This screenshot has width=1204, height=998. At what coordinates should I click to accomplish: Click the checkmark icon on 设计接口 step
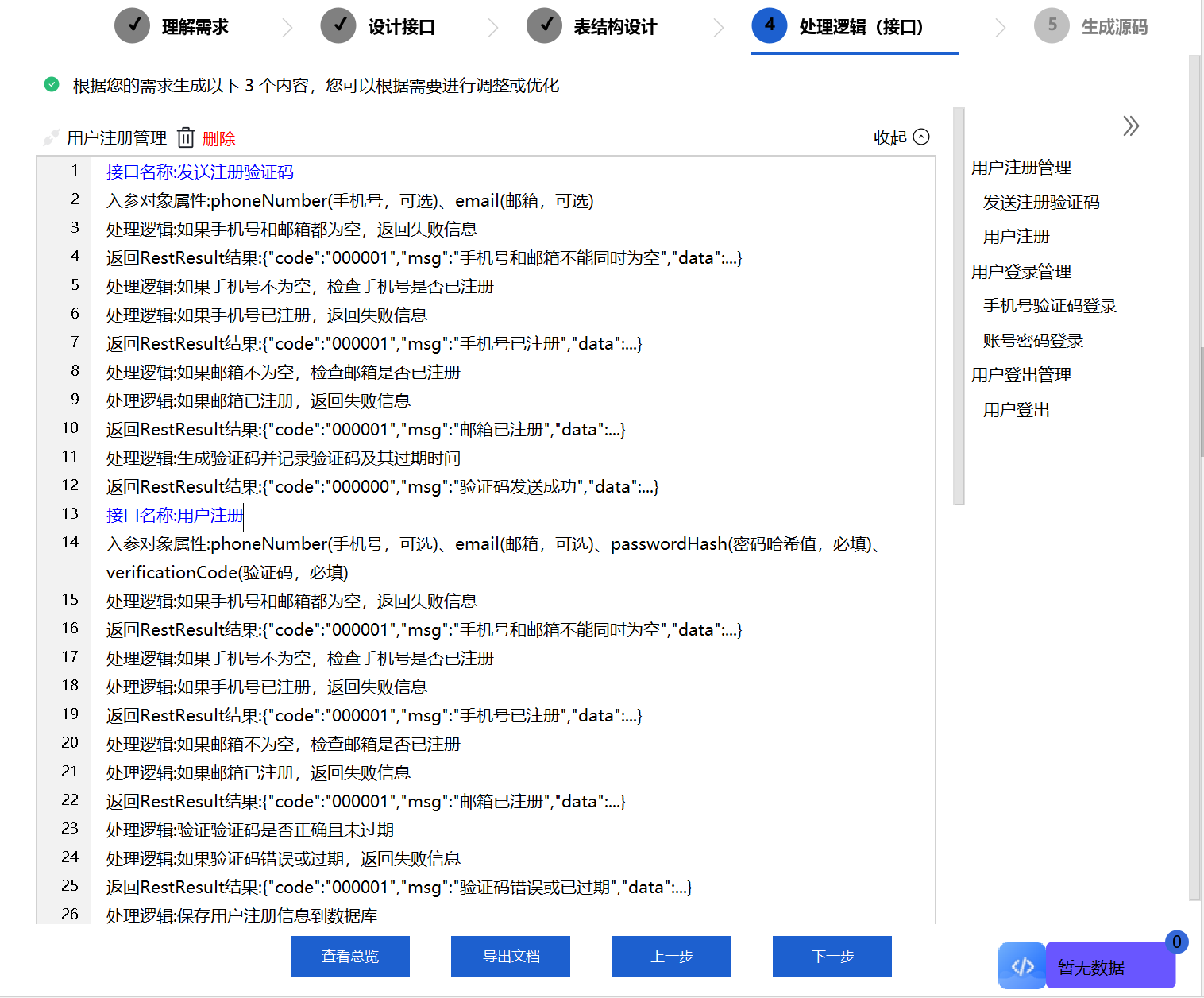pyautogui.click(x=338, y=25)
